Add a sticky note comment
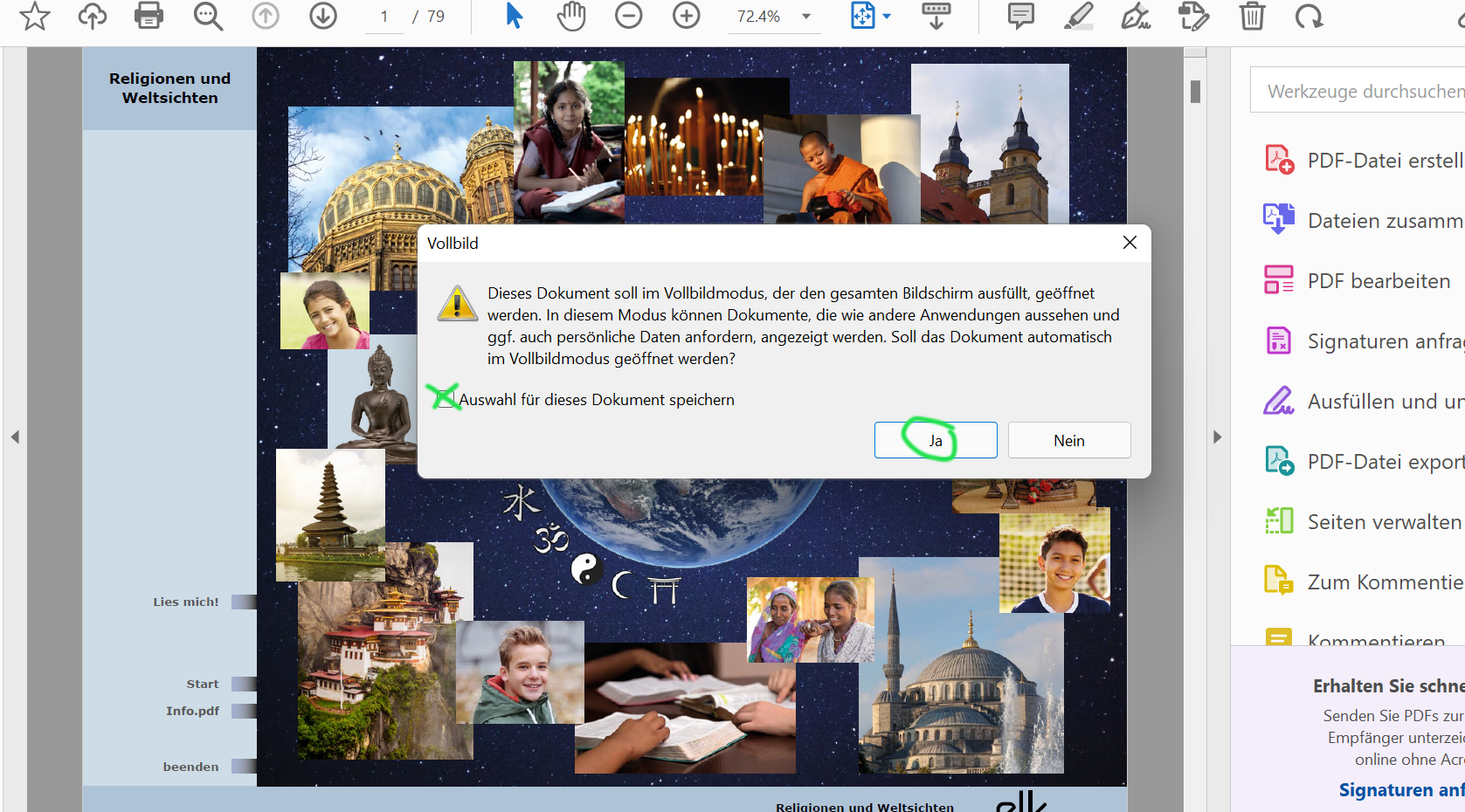 (x=1020, y=16)
